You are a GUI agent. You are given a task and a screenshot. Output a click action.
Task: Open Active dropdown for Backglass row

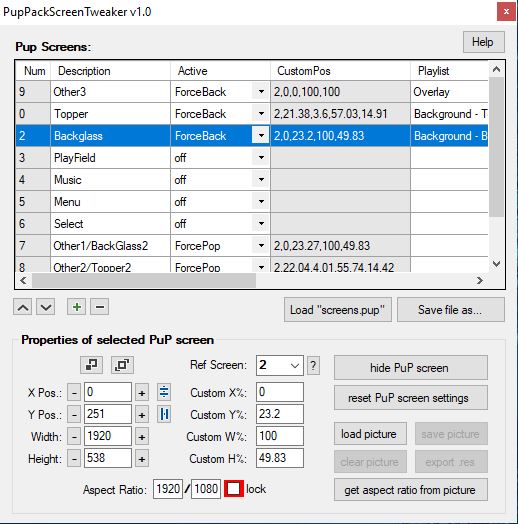click(261, 135)
